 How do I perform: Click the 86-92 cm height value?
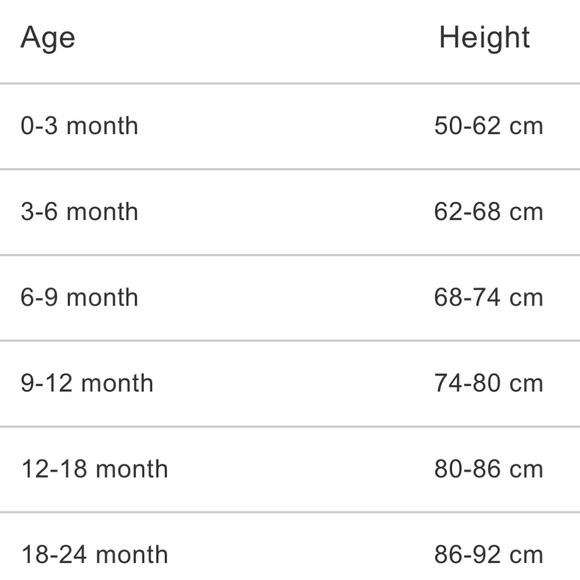point(489,554)
